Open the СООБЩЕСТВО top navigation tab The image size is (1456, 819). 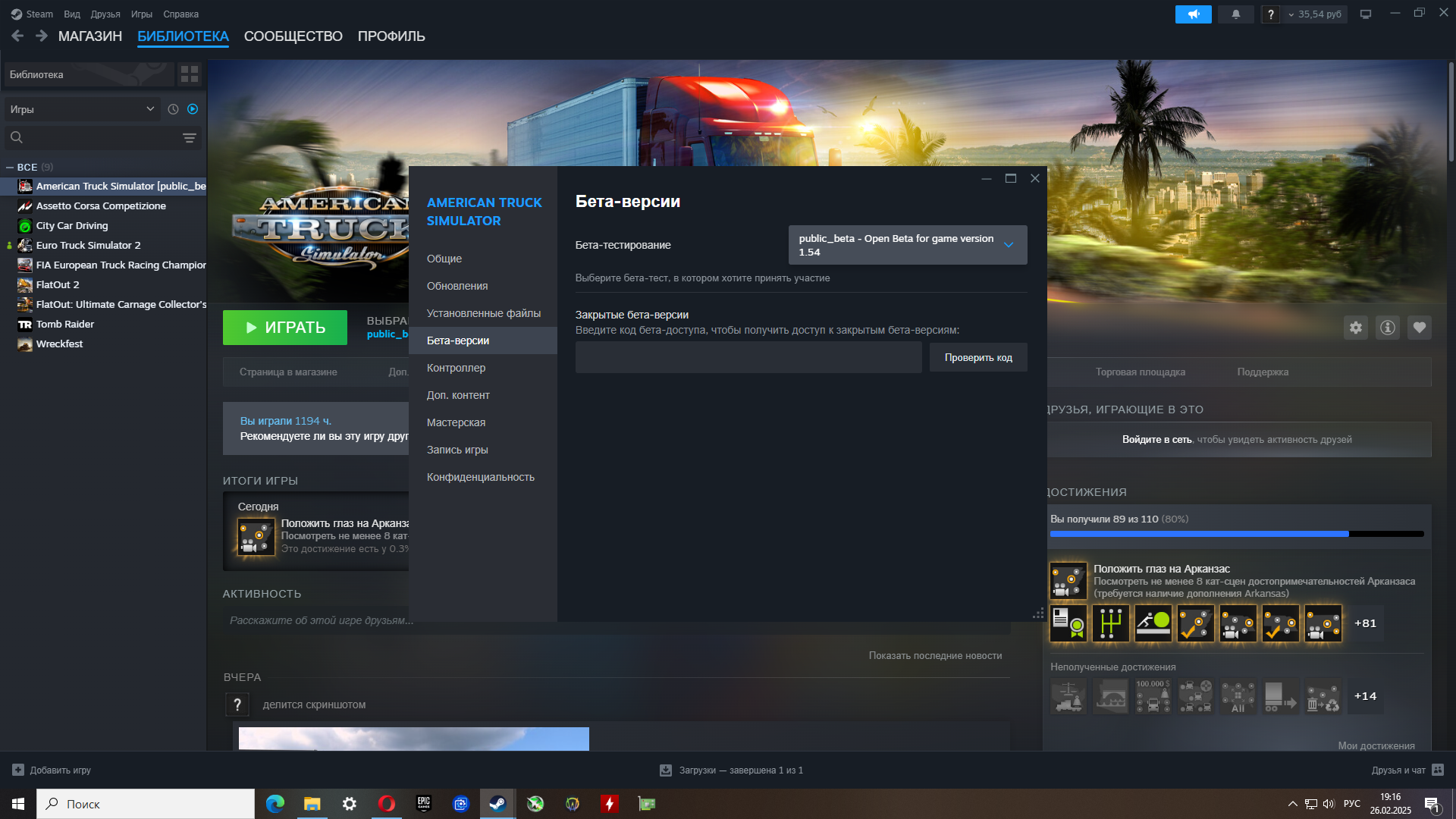(293, 36)
